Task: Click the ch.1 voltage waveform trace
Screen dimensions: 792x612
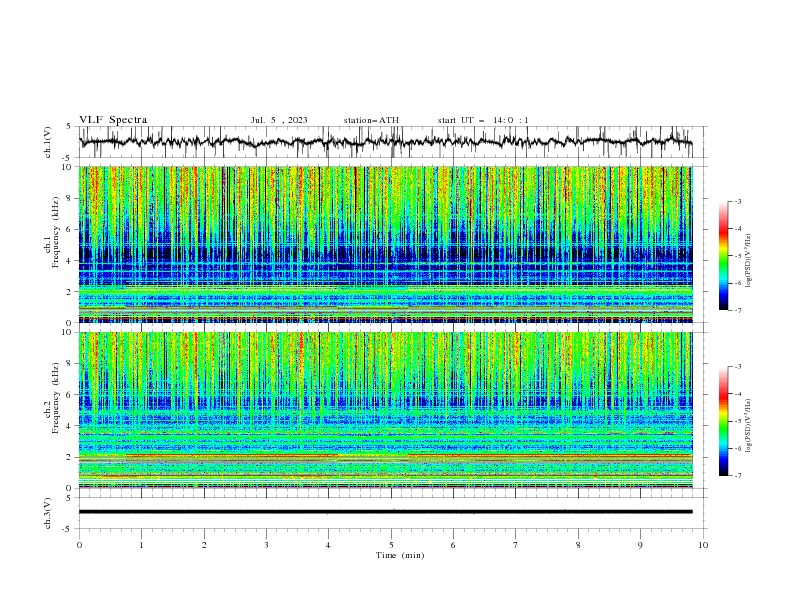Action: [x=385, y=142]
